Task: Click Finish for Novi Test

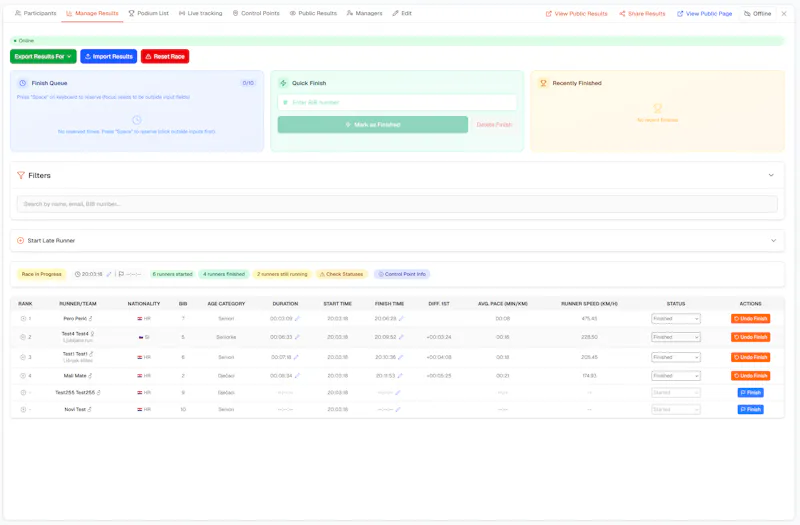Action: [x=750, y=409]
